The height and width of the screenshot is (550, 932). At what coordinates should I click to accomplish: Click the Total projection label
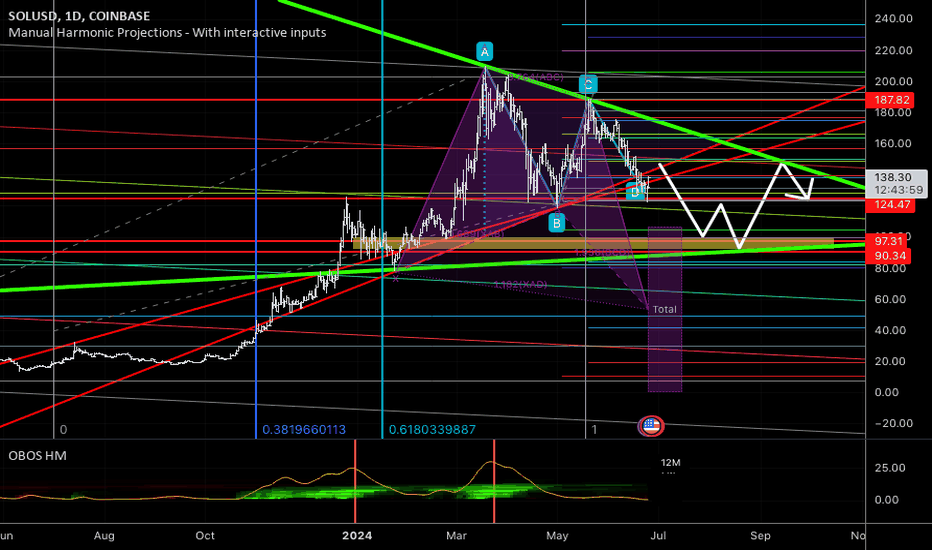(x=665, y=309)
